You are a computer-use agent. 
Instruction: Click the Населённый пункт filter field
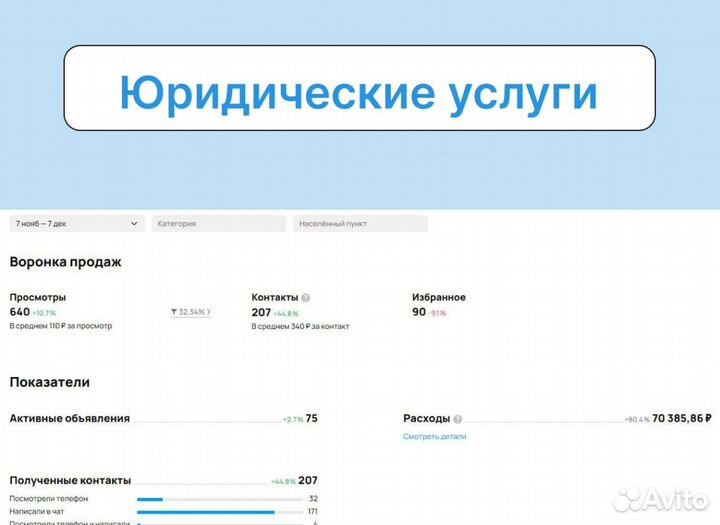(360, 224)
